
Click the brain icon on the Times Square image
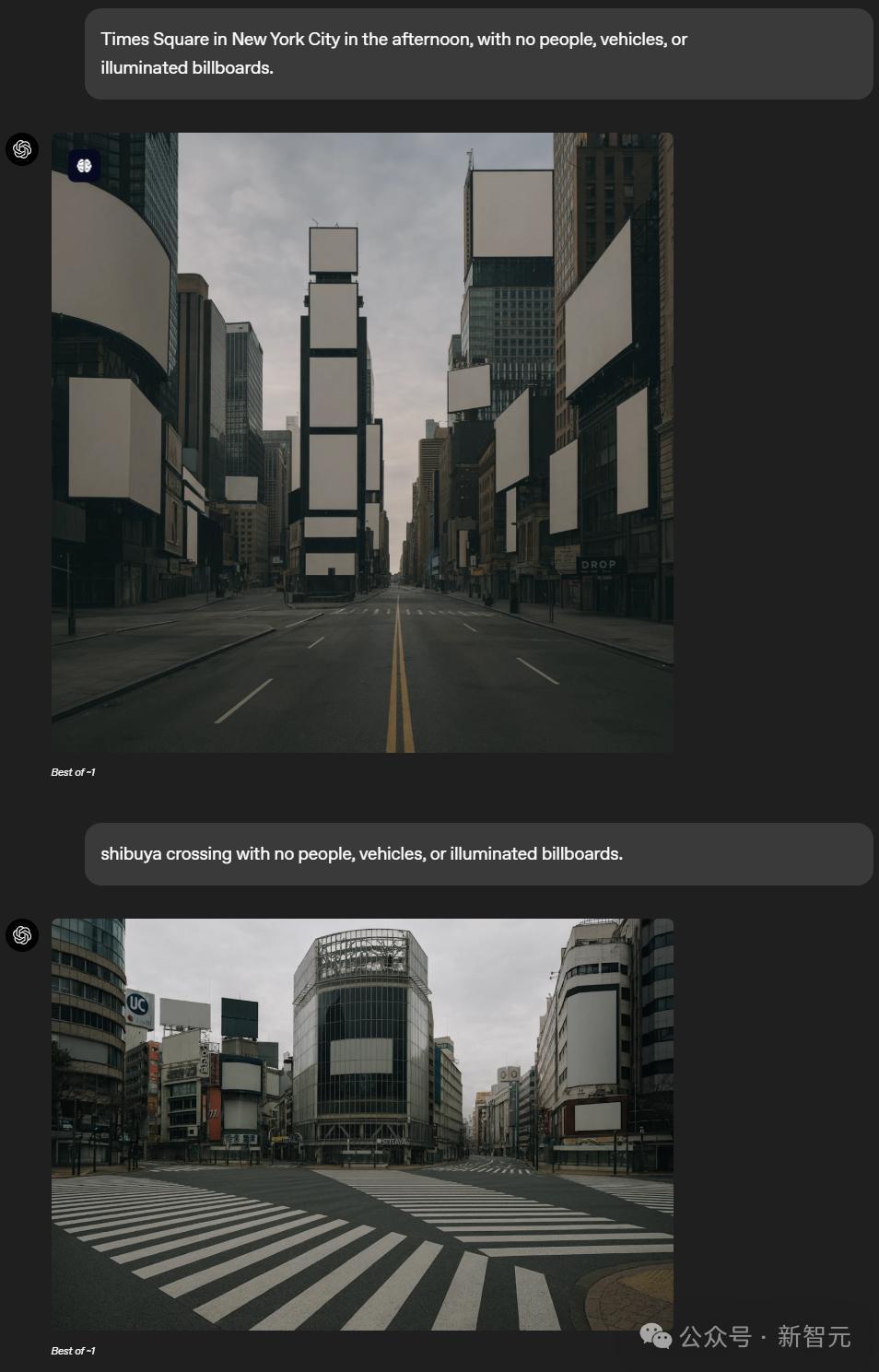(84, 166)
